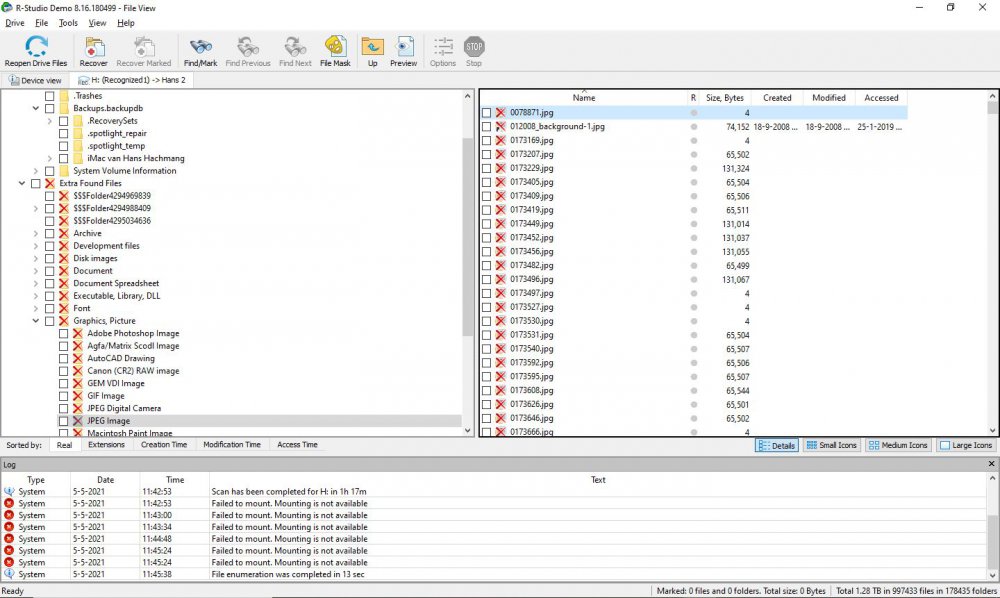Collapse the Graphics, Picture tree node
This screenshot has width=1000, height=598.
click(x=36, y=321)
